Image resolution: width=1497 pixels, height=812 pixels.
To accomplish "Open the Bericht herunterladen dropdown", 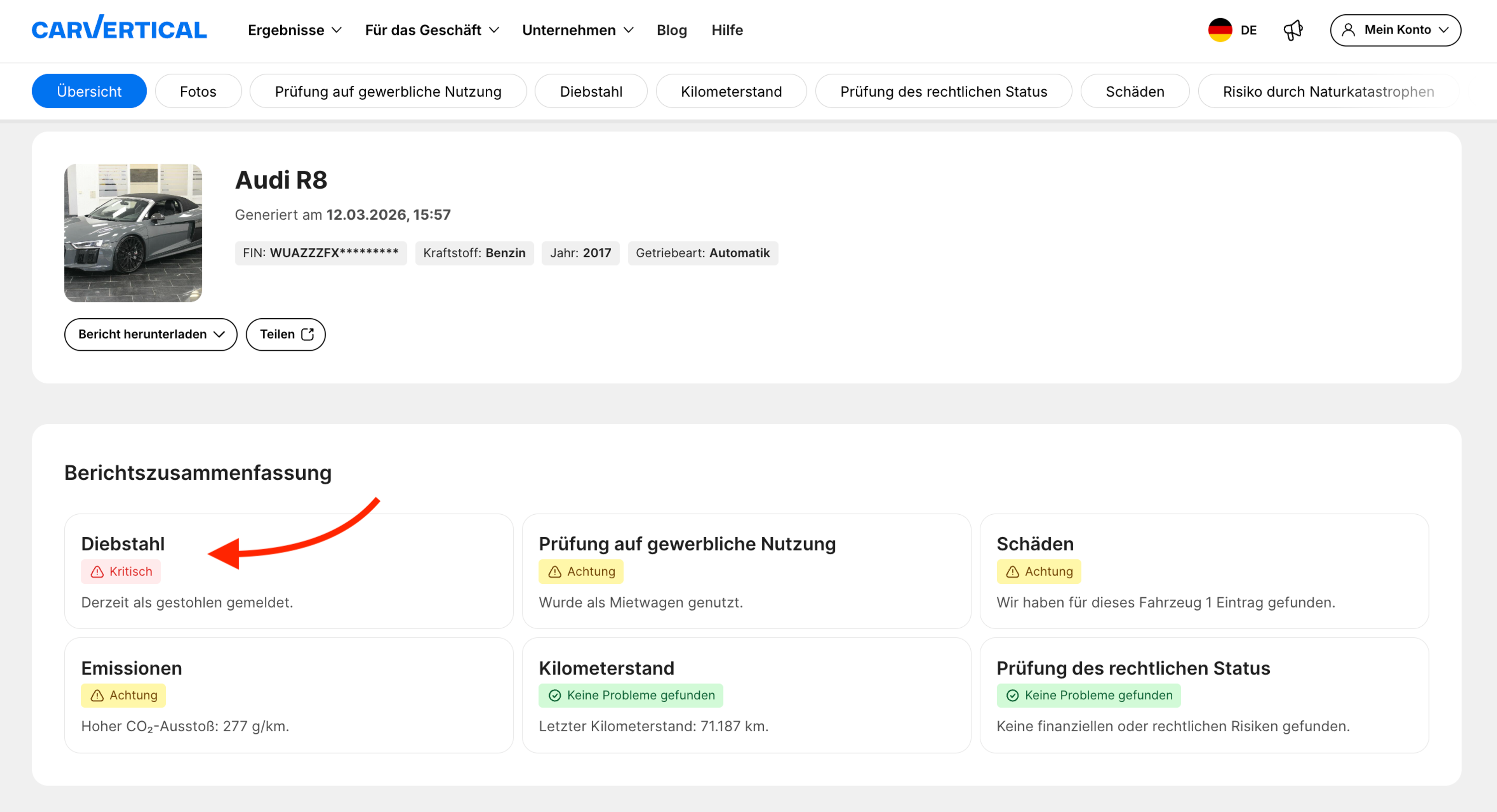I will click(x=150, y=334).
